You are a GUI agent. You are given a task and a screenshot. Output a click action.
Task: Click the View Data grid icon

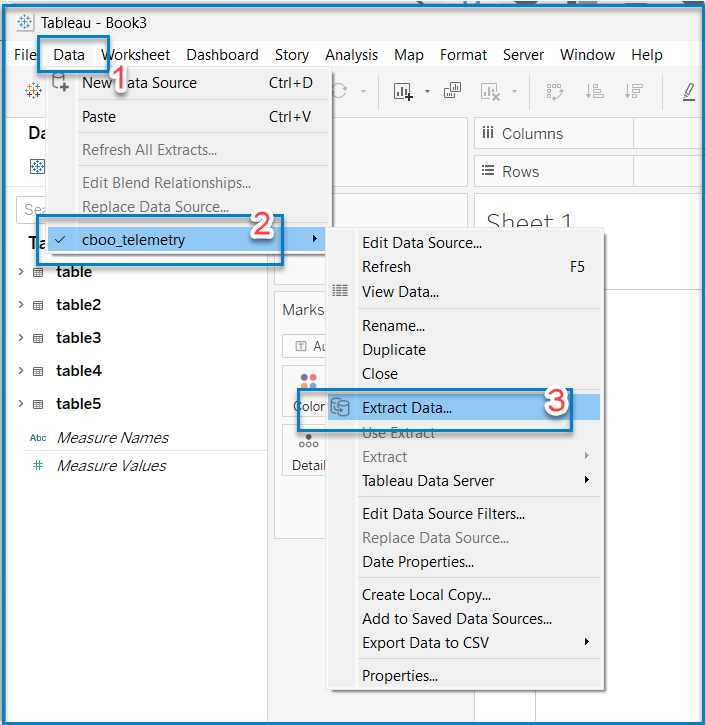tap(340, 290)
